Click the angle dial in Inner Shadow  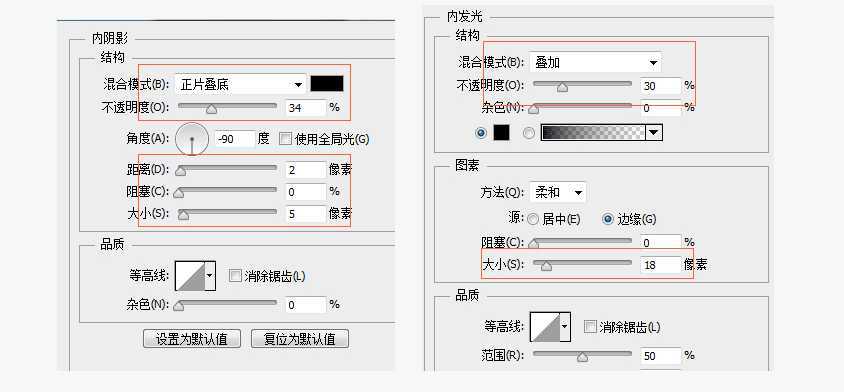point(192,139)
